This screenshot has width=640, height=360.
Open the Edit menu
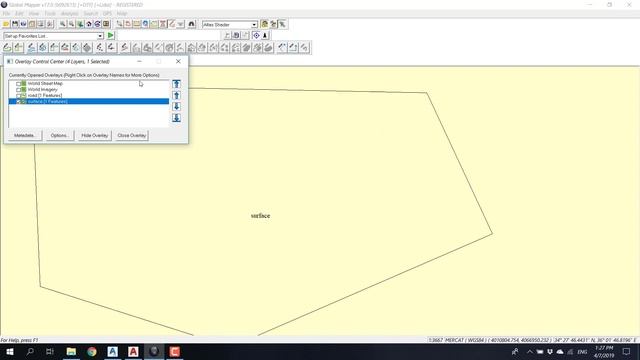19,13
